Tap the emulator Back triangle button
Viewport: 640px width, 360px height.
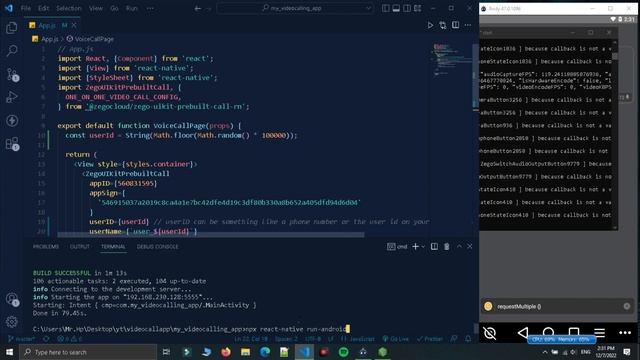[523, 333]
